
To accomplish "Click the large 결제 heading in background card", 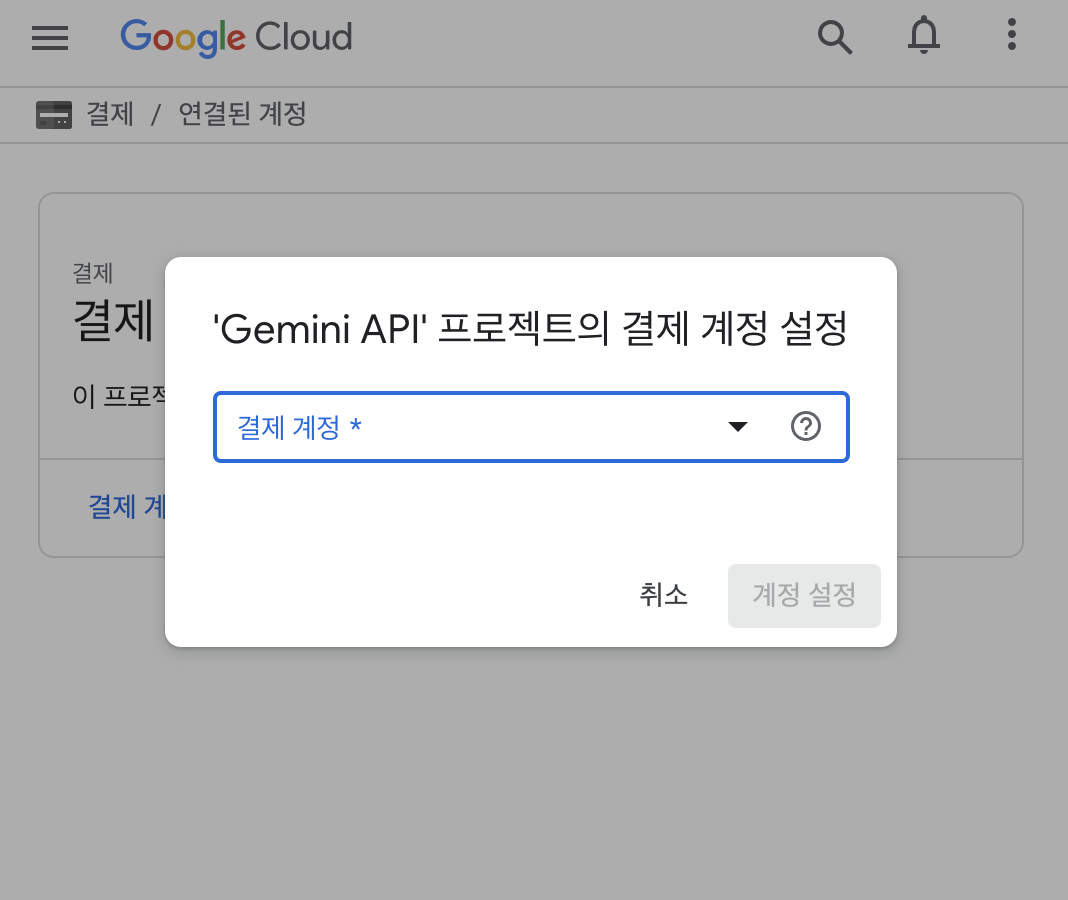I will click(114, 320).
